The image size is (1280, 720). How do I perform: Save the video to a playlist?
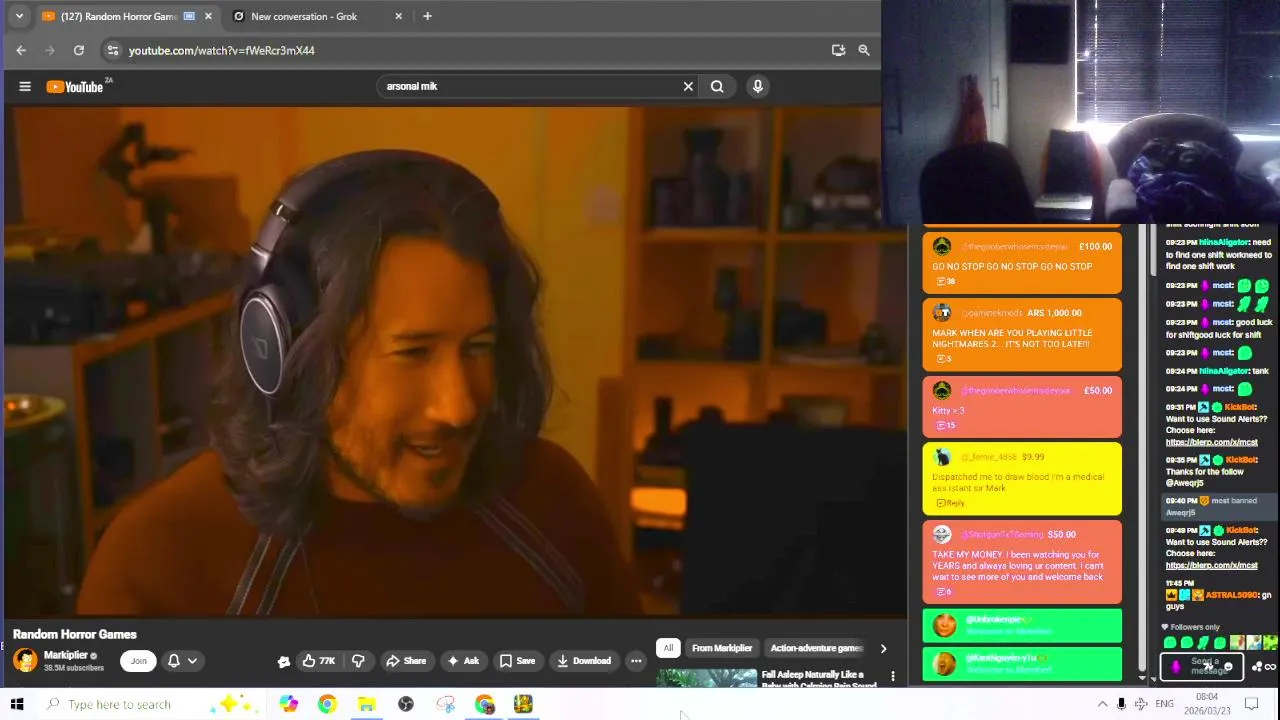click(x=518, y=661)
